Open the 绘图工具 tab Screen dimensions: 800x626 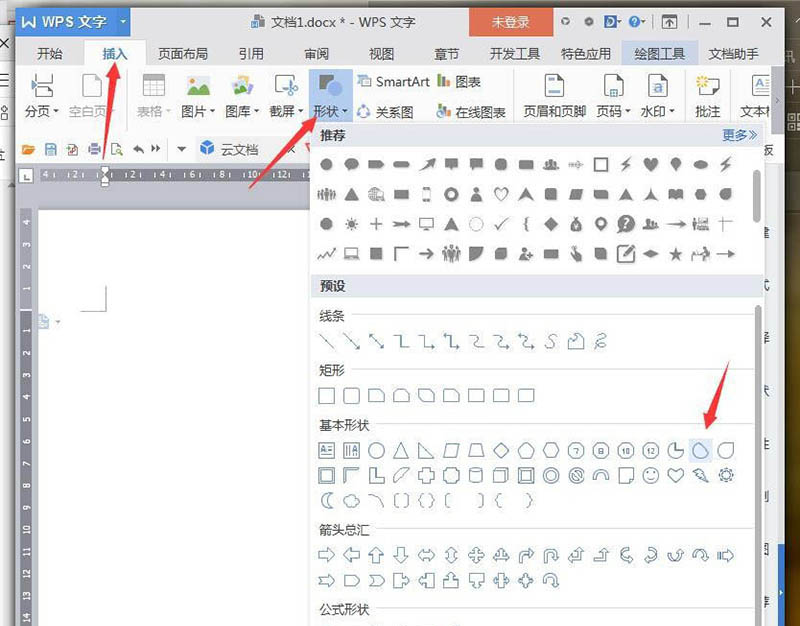point(659,54)
